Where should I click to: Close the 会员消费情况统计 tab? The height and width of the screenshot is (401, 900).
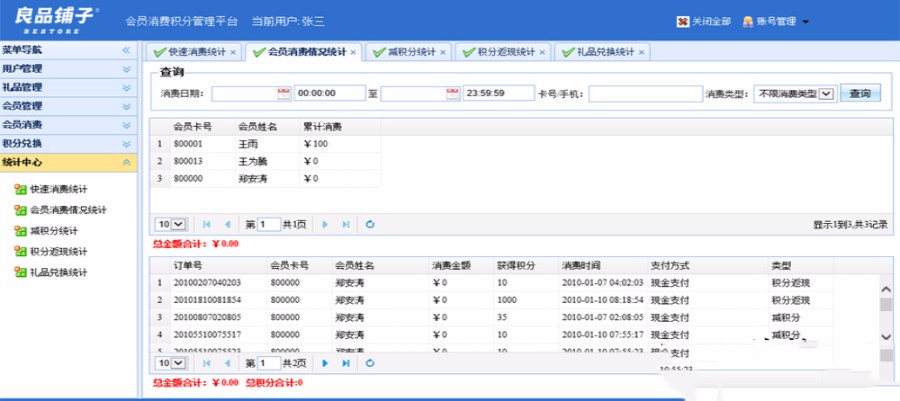pos(353,52)
